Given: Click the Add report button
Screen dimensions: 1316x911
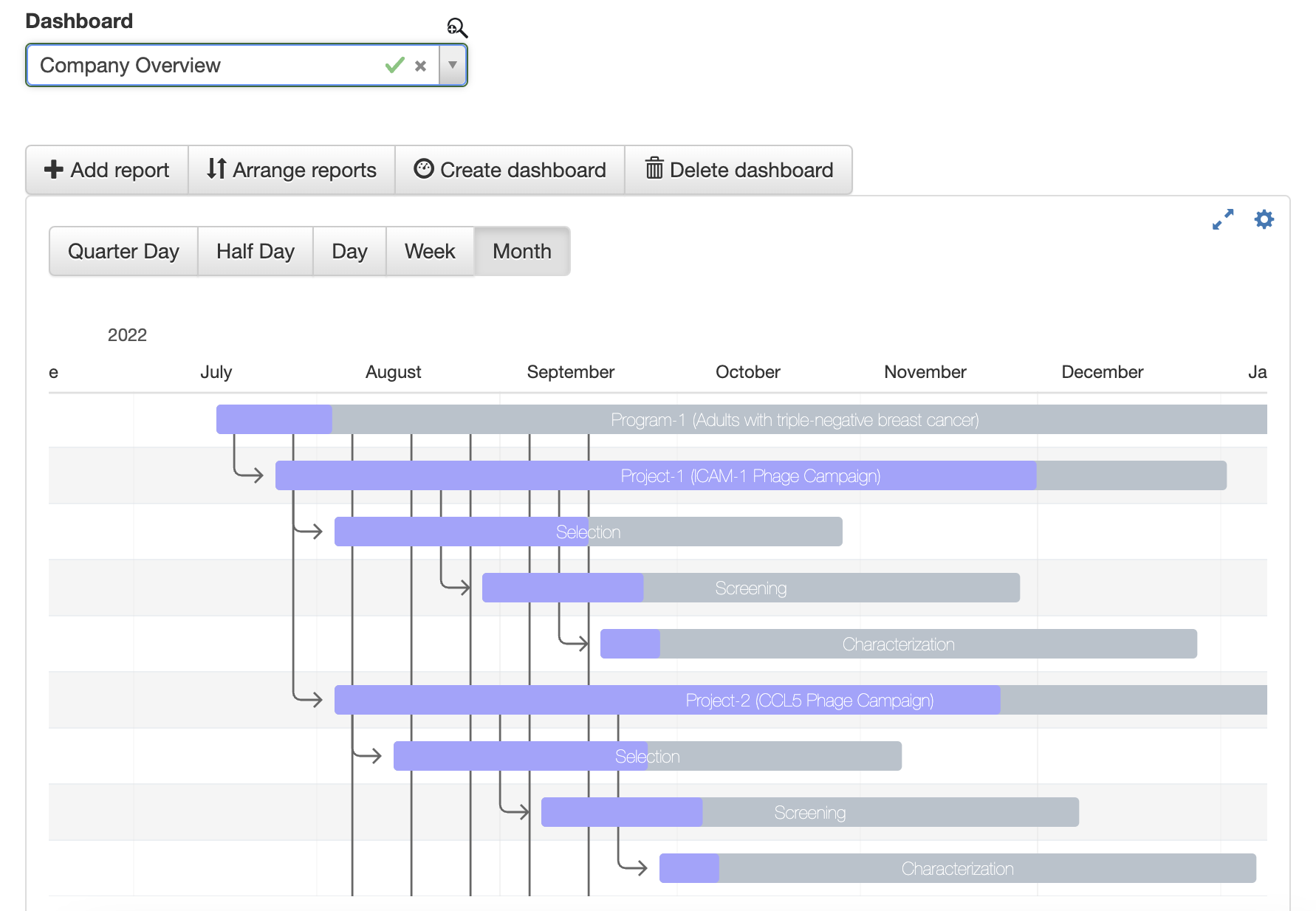Looking at the screenshot, I should click(107, 170).
